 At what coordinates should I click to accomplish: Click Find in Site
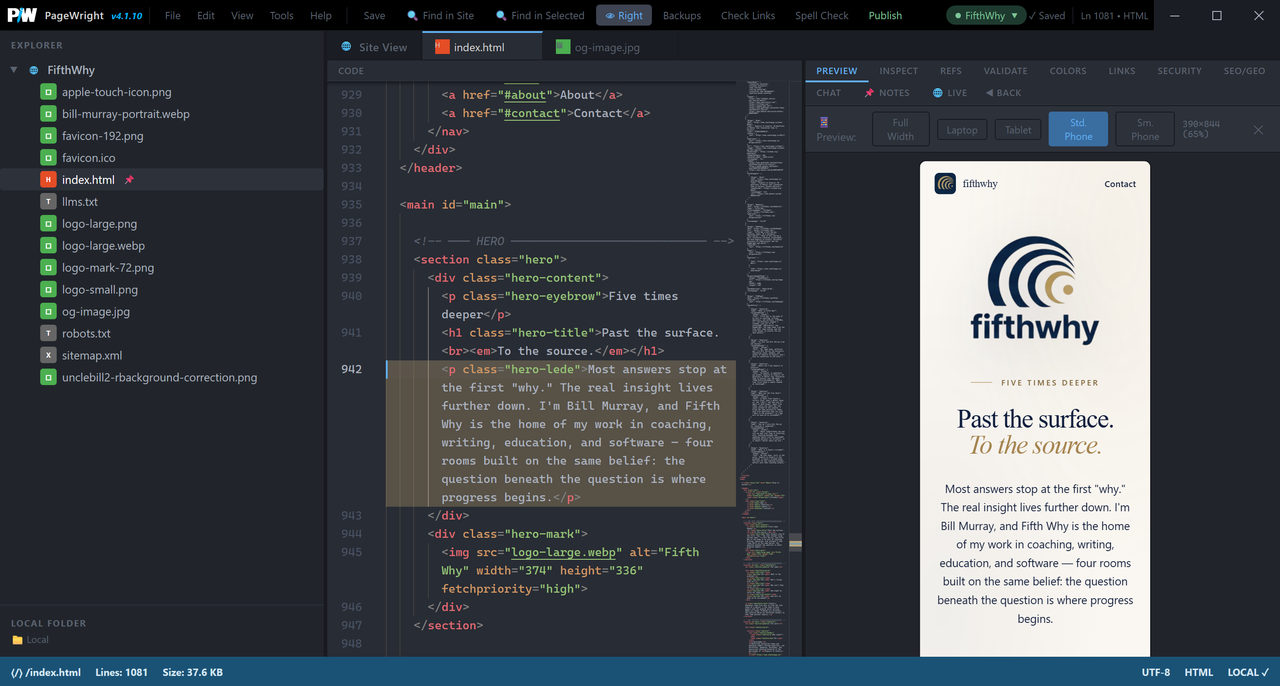click(x=440, y=16)
